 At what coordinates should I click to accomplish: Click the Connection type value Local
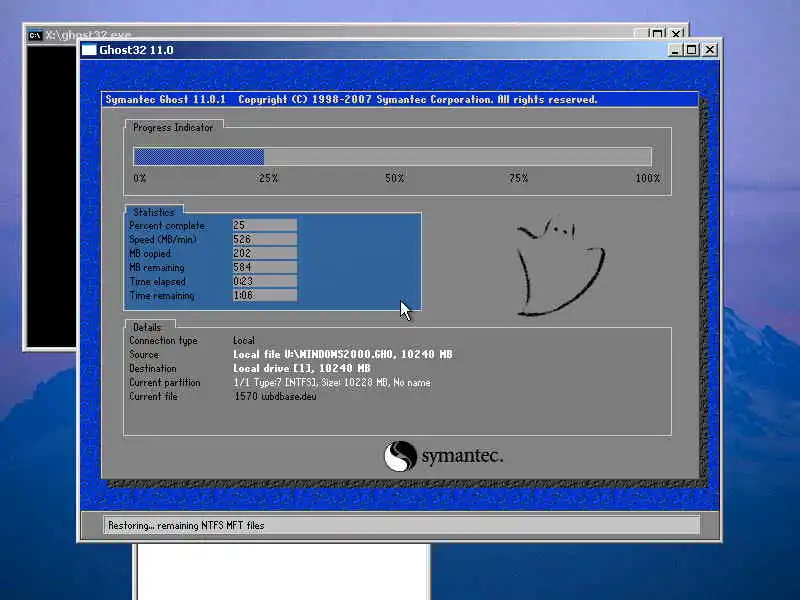244,340
